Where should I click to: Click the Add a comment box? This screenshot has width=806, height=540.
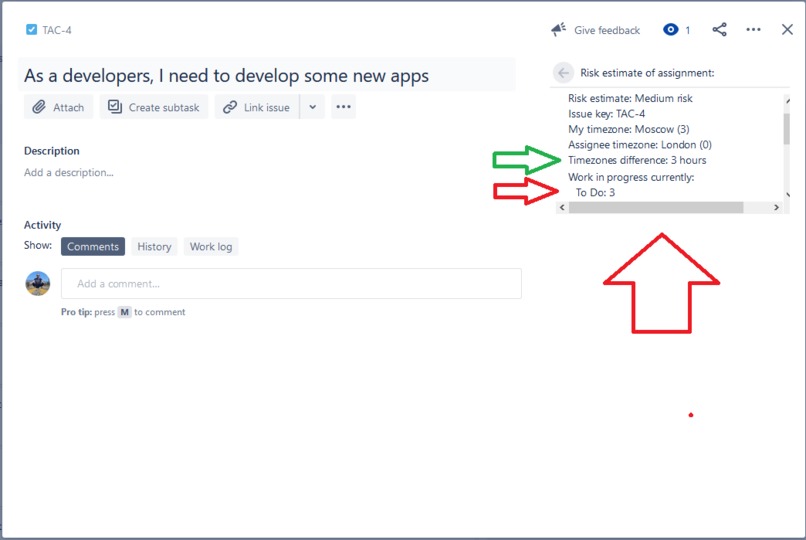(x=291, y=284)
